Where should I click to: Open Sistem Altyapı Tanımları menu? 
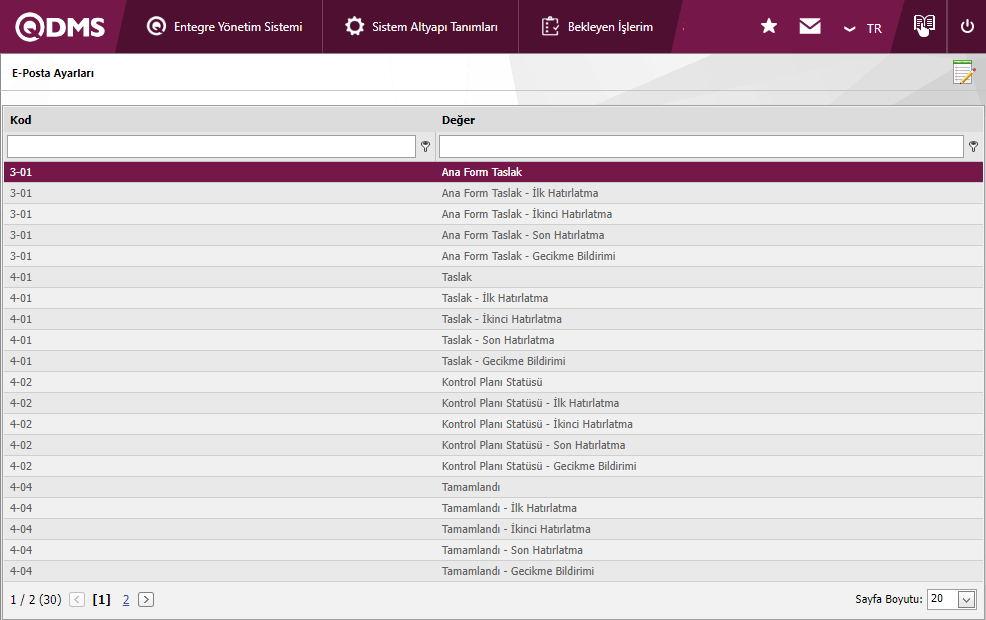pos(421,27)
